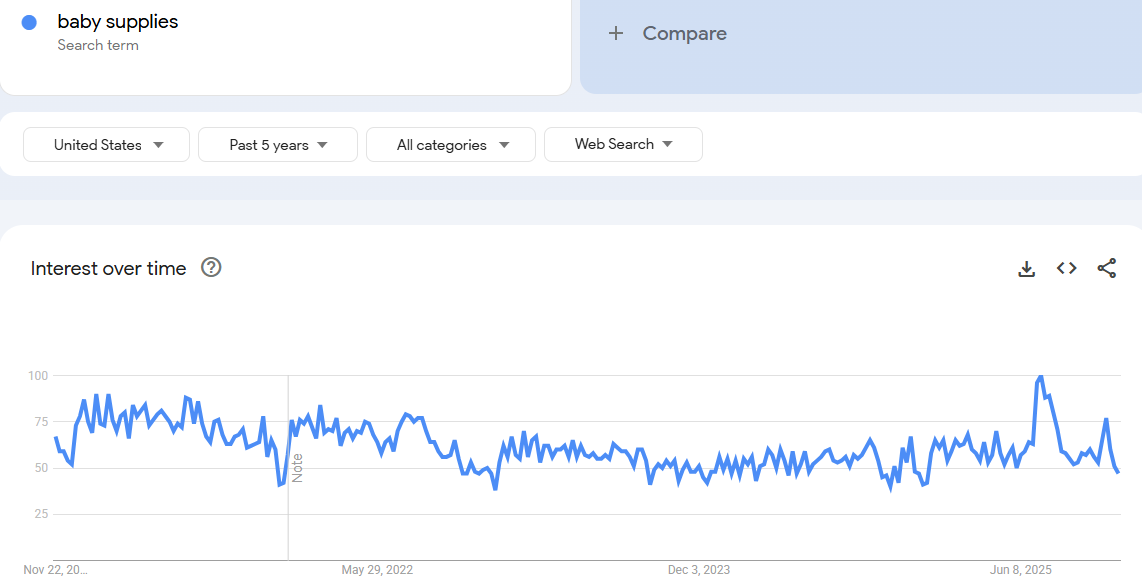1142x585 pixels.
Task: Open the Interest over time help tooltip
Action: point(211,267)
